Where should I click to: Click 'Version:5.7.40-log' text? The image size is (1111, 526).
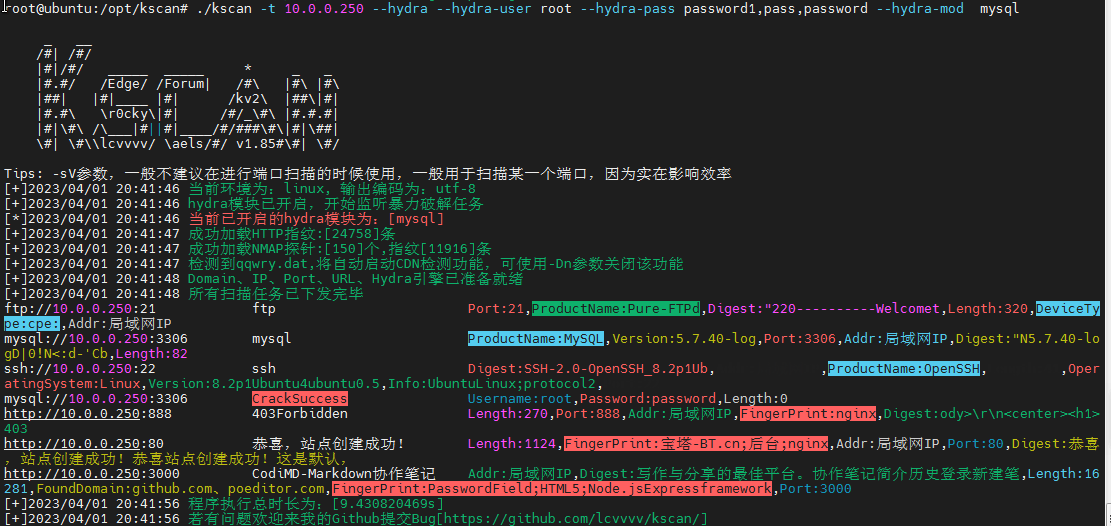click(682, 339)
